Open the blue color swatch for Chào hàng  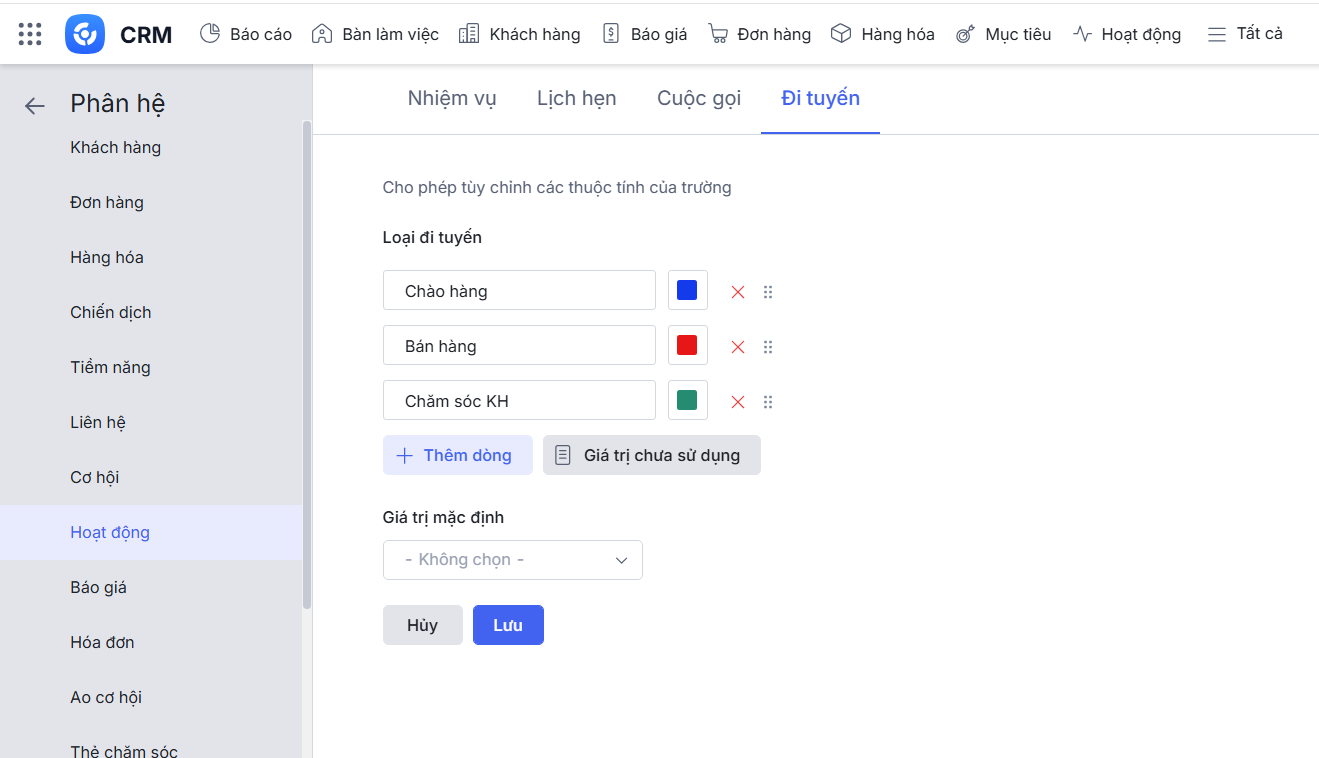[687, 291]
